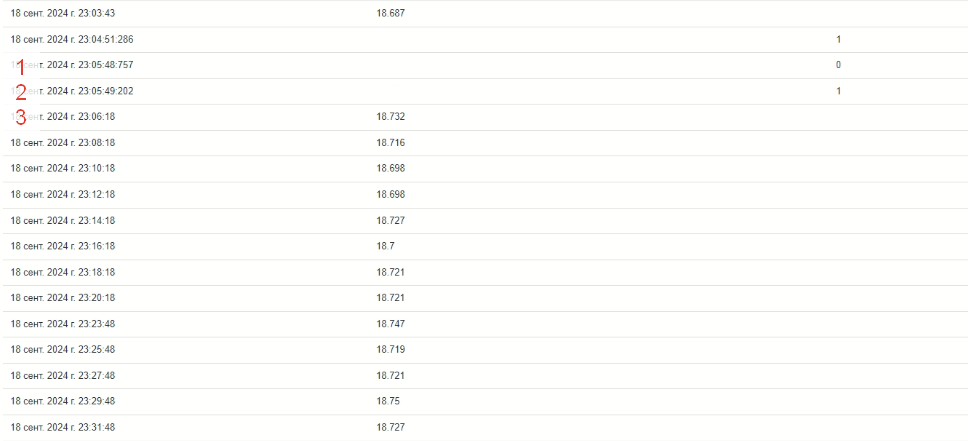Click the 23:31:48 timestamp row
This screenshot has height=441, width=968.
tap(484, 427)
